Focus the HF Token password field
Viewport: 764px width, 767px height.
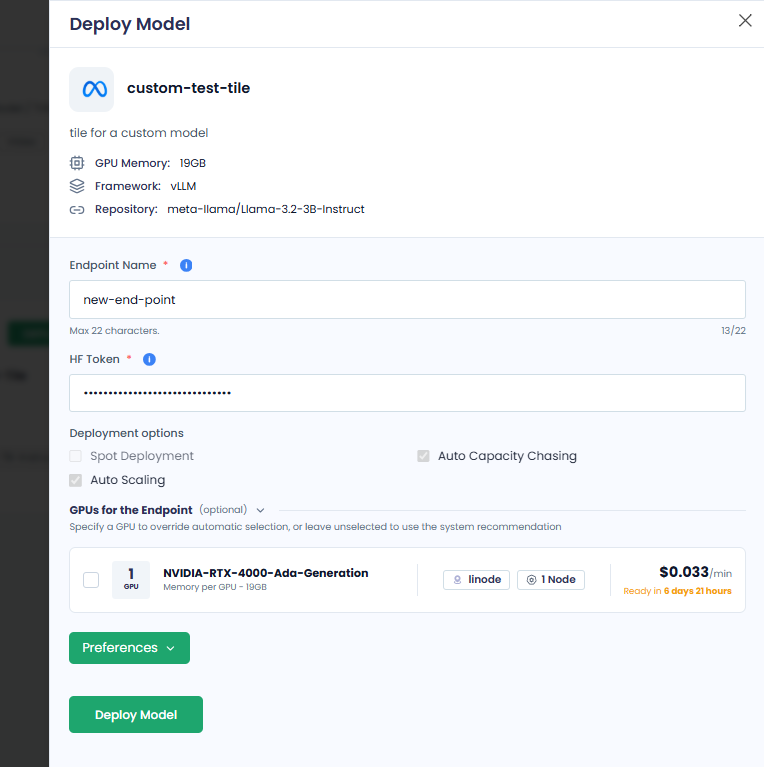(x=407, y=393)
